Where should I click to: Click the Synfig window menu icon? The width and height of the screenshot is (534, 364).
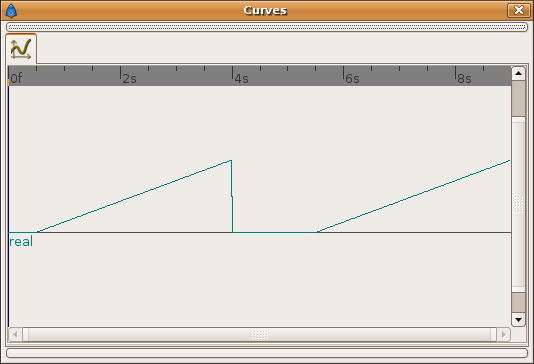click(x=11, y=11)
